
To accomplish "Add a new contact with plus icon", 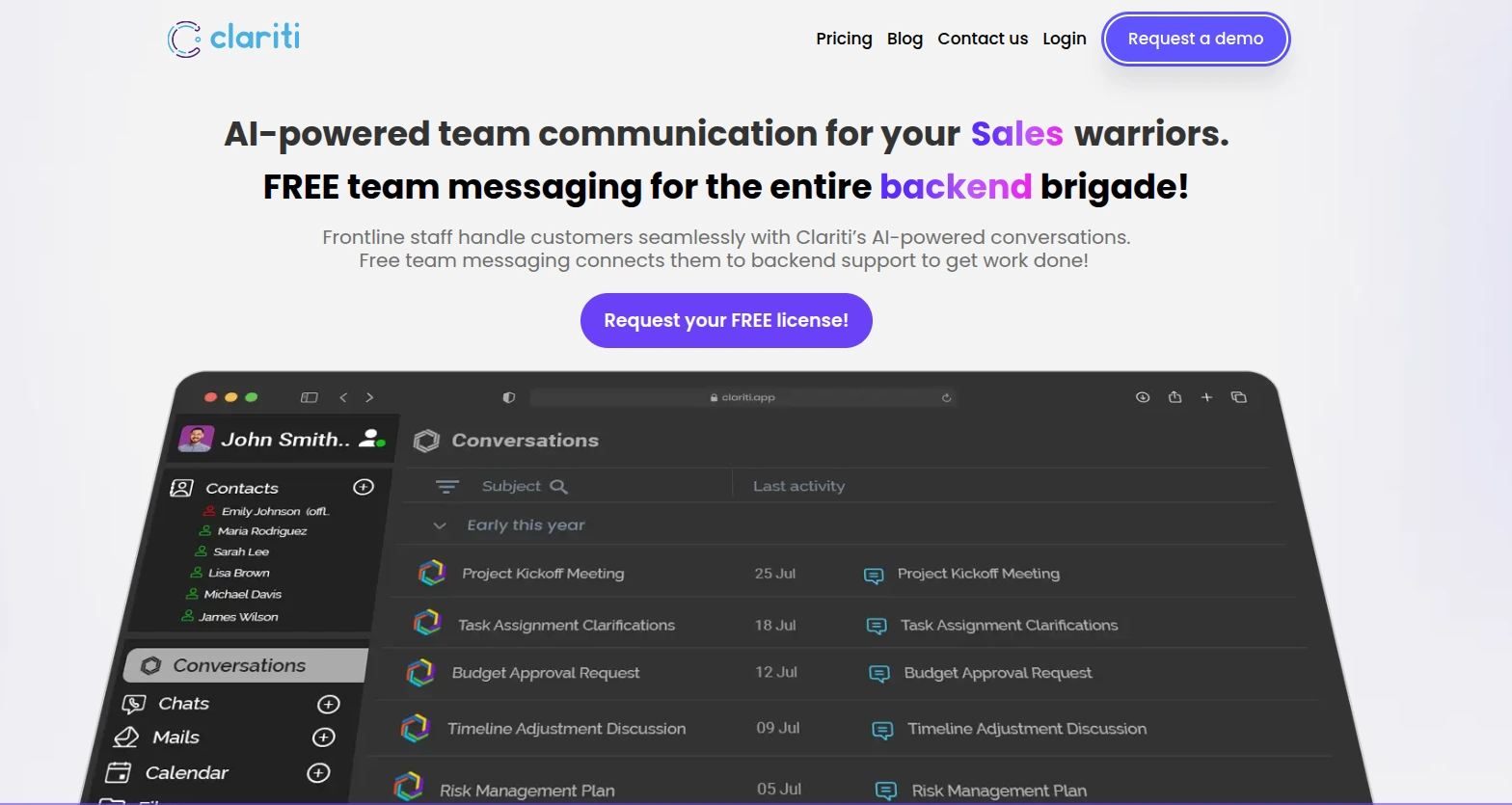I will 364,487.
